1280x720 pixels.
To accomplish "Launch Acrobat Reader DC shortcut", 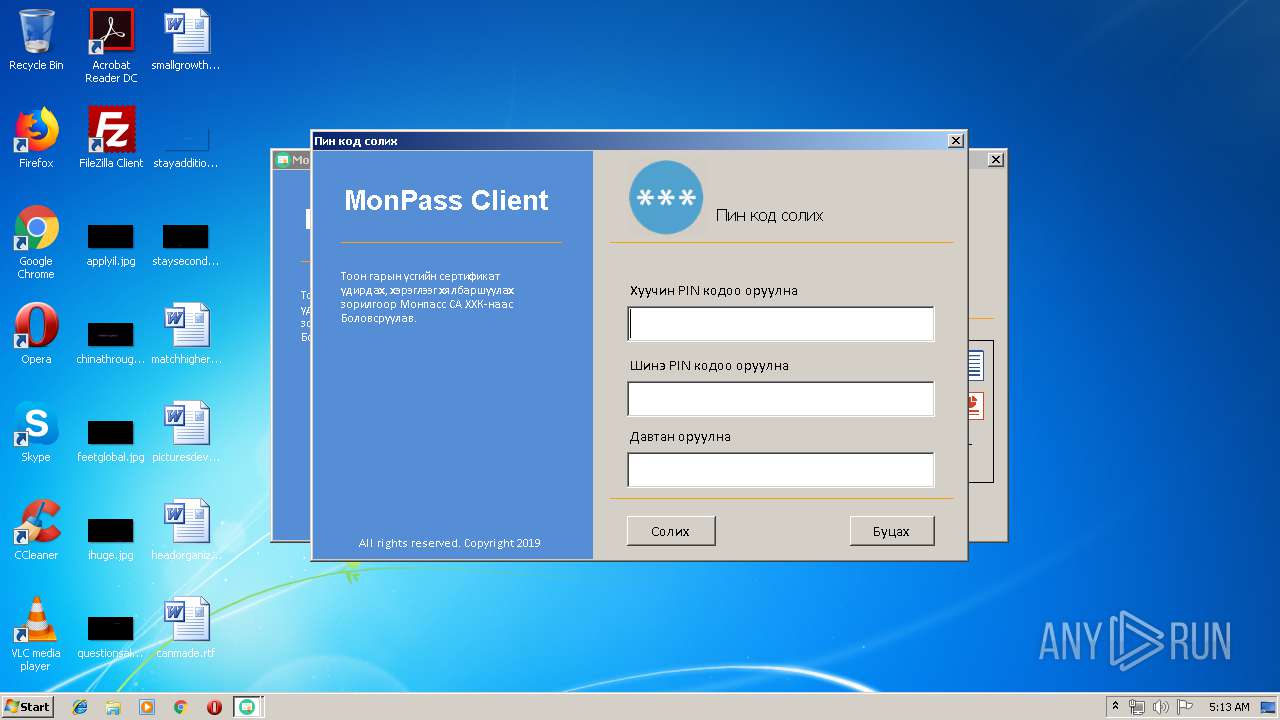I will pos(111,46).
